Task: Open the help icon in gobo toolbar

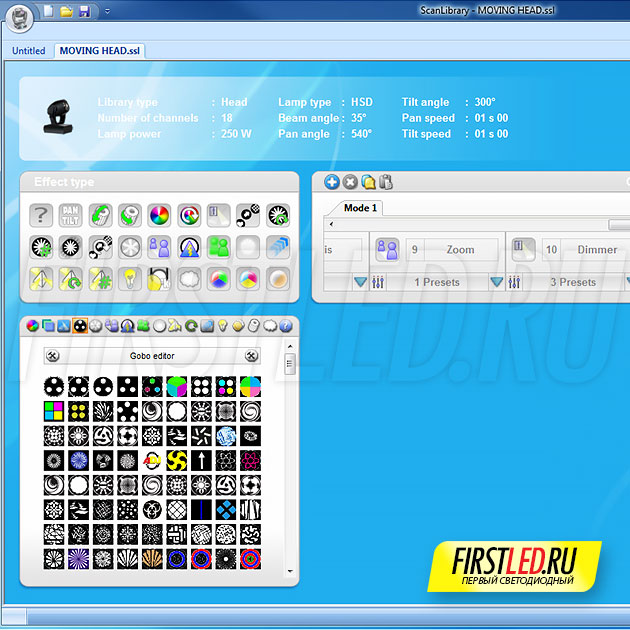Action: 286,326
